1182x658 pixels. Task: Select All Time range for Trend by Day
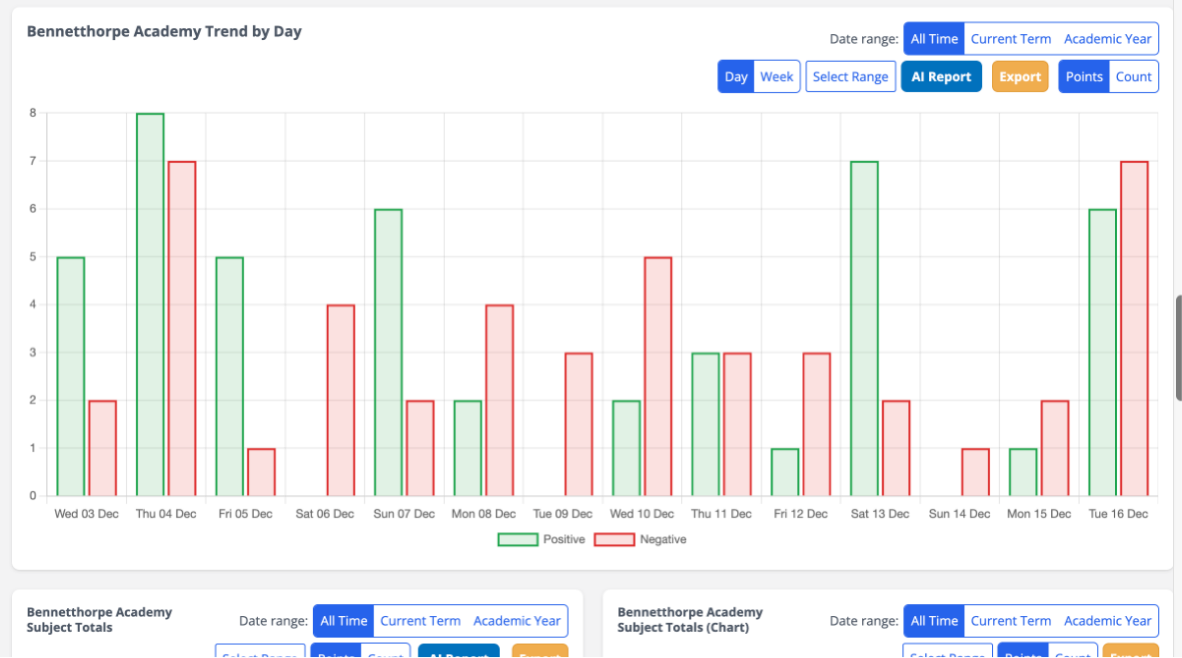(934, 38)
